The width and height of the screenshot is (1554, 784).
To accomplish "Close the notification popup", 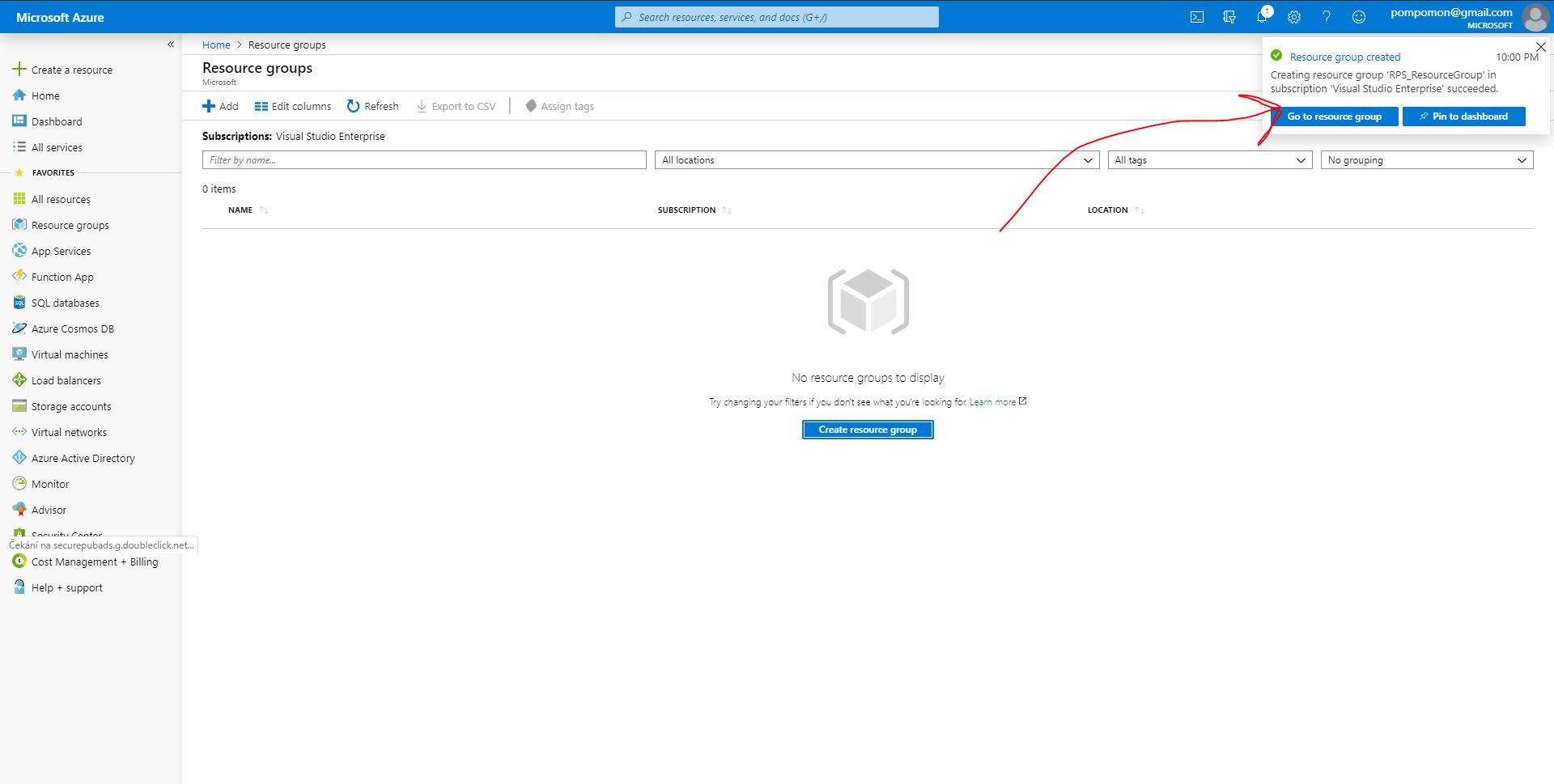I will pyautogui.click(x=1541, y=47).
